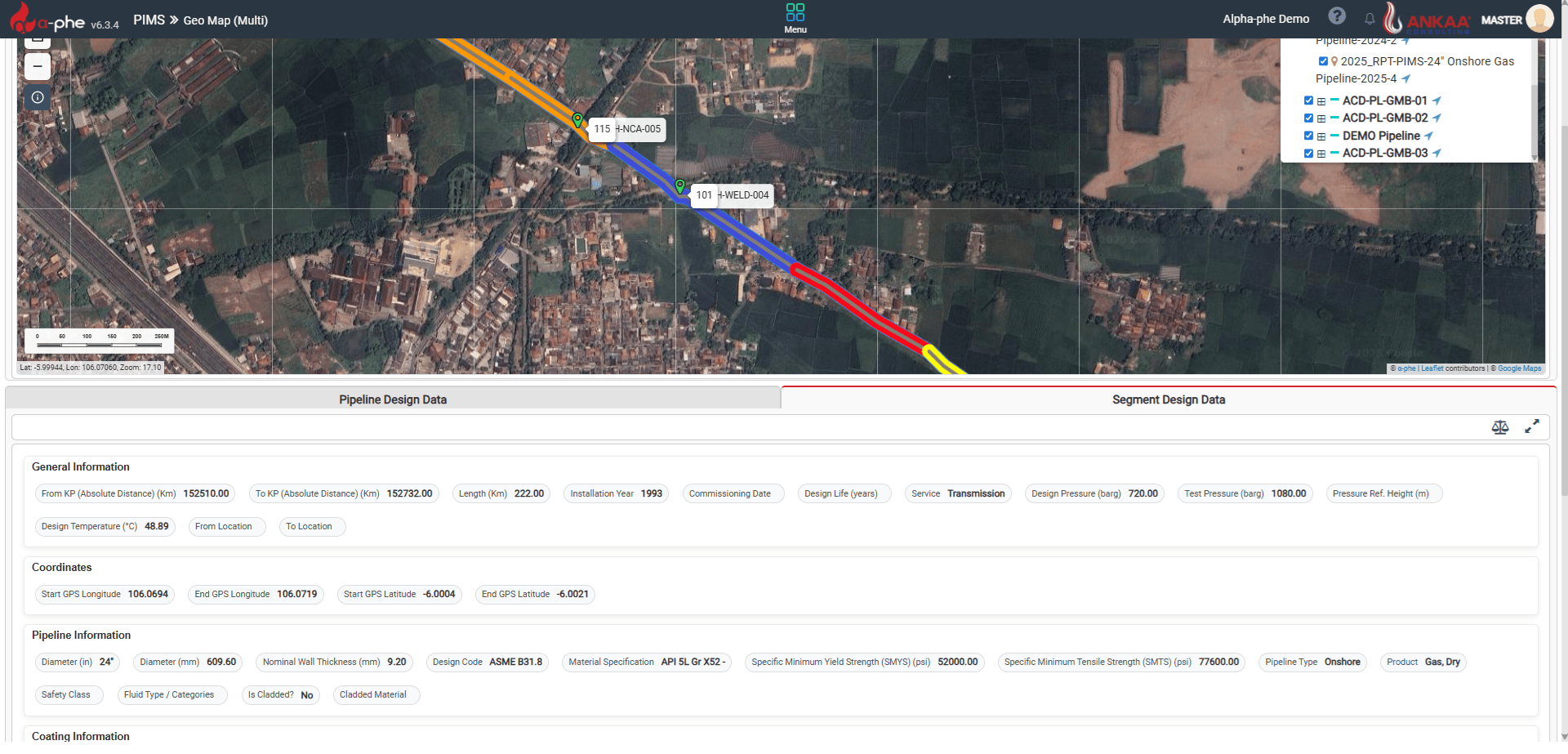The height and width of the screenshot is (754, 1568).
Task: Expand the ACD-PL-GMB-02 tree node
Action: click(1321, 118)
